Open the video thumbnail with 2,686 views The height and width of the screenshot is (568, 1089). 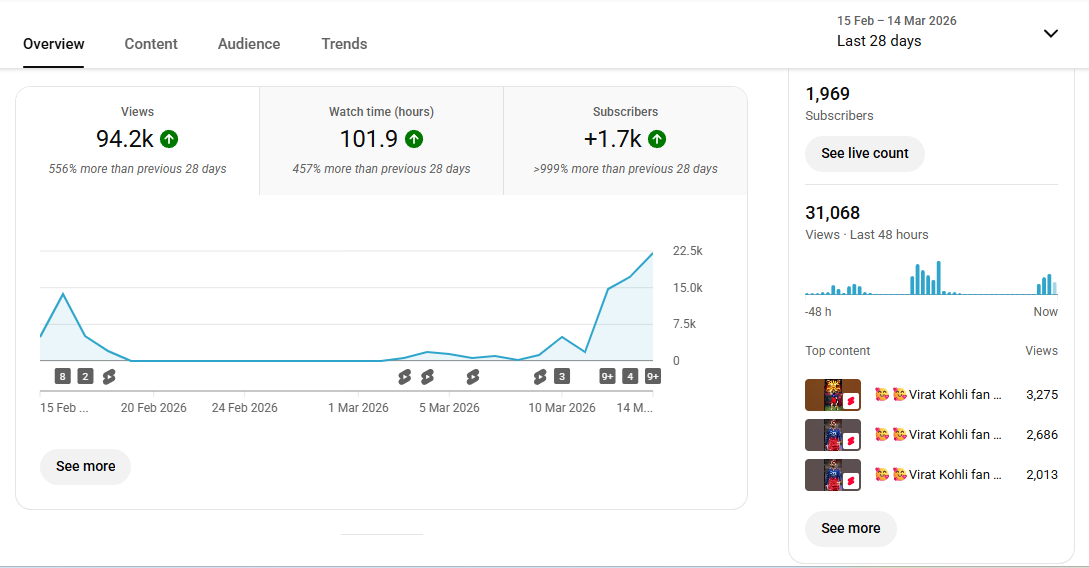pos(832,435)
